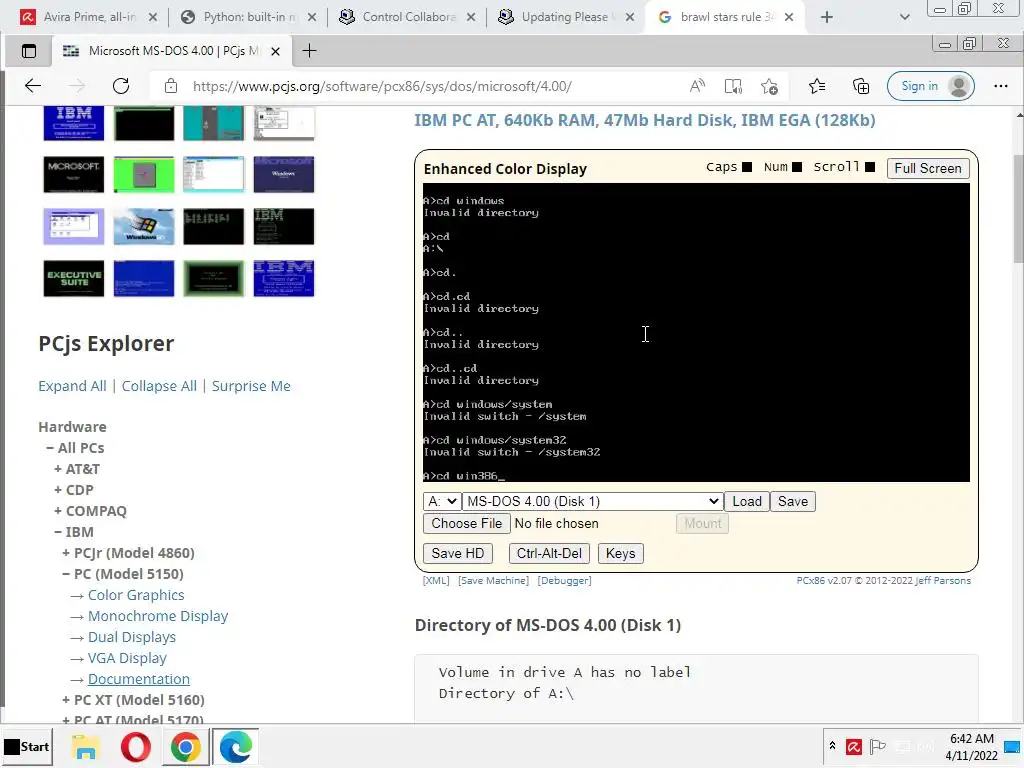Viewport: 1024px width, 768px height.
Task: Open Chrome from the taskbar
Action: point(185,746)
